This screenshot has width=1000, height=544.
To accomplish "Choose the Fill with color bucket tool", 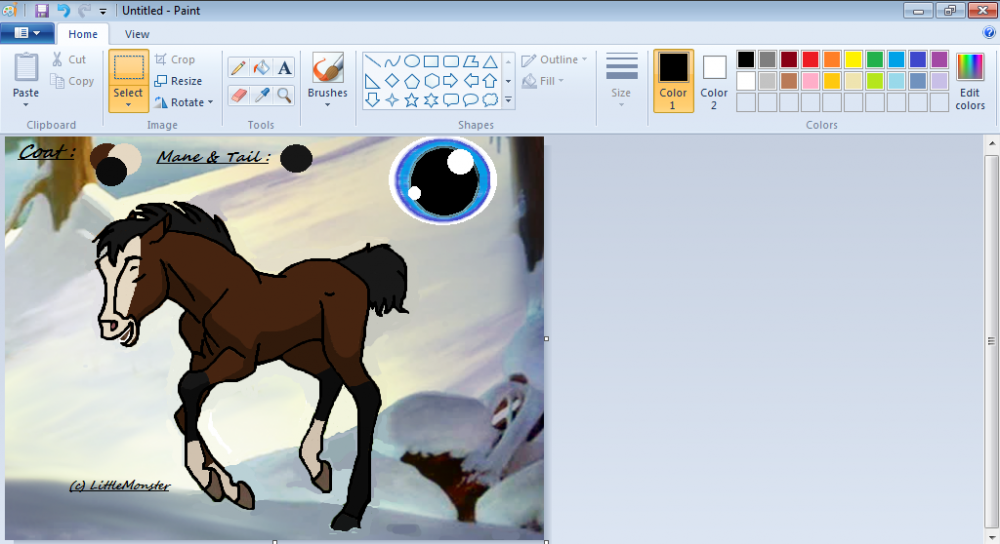I will coord(261,68).
